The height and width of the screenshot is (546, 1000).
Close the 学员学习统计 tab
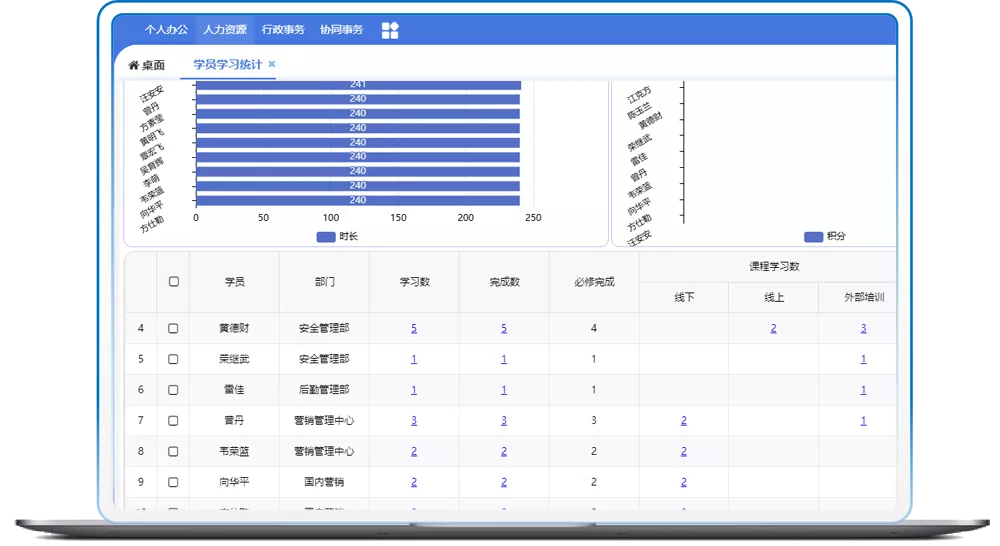coord(272,64)
